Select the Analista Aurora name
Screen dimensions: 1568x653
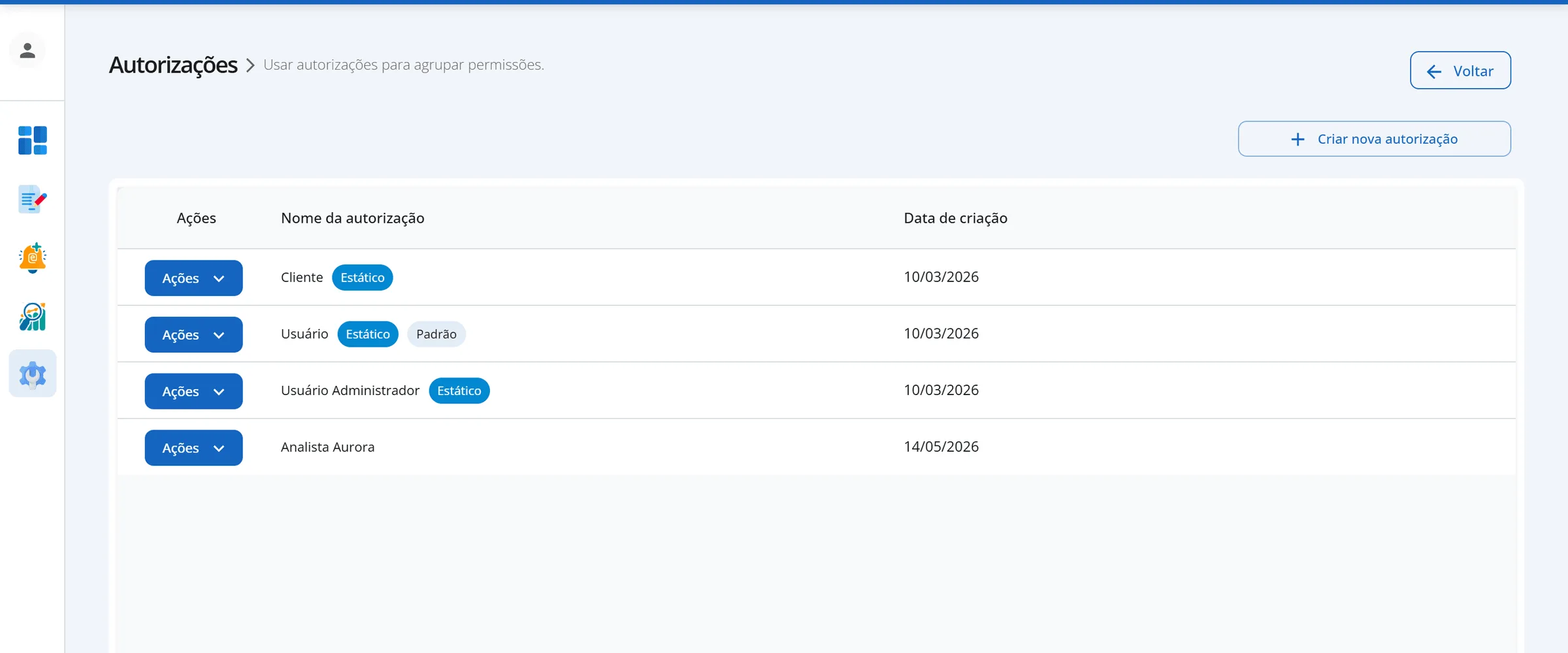point(328,447)
